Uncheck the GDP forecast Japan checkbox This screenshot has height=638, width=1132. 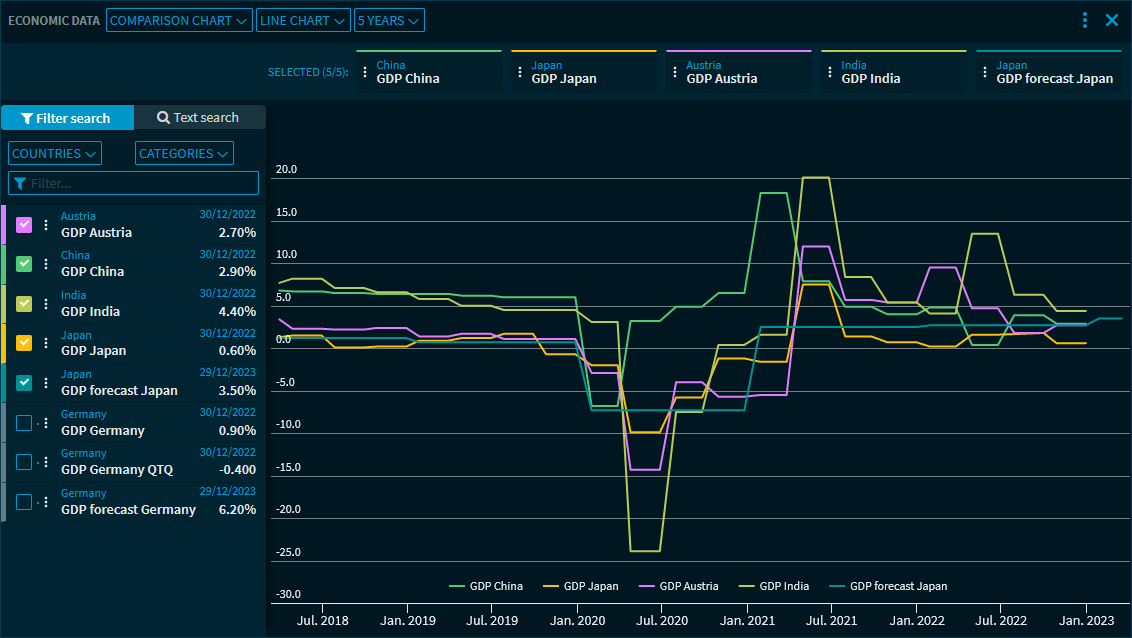[x=24, y=383]
